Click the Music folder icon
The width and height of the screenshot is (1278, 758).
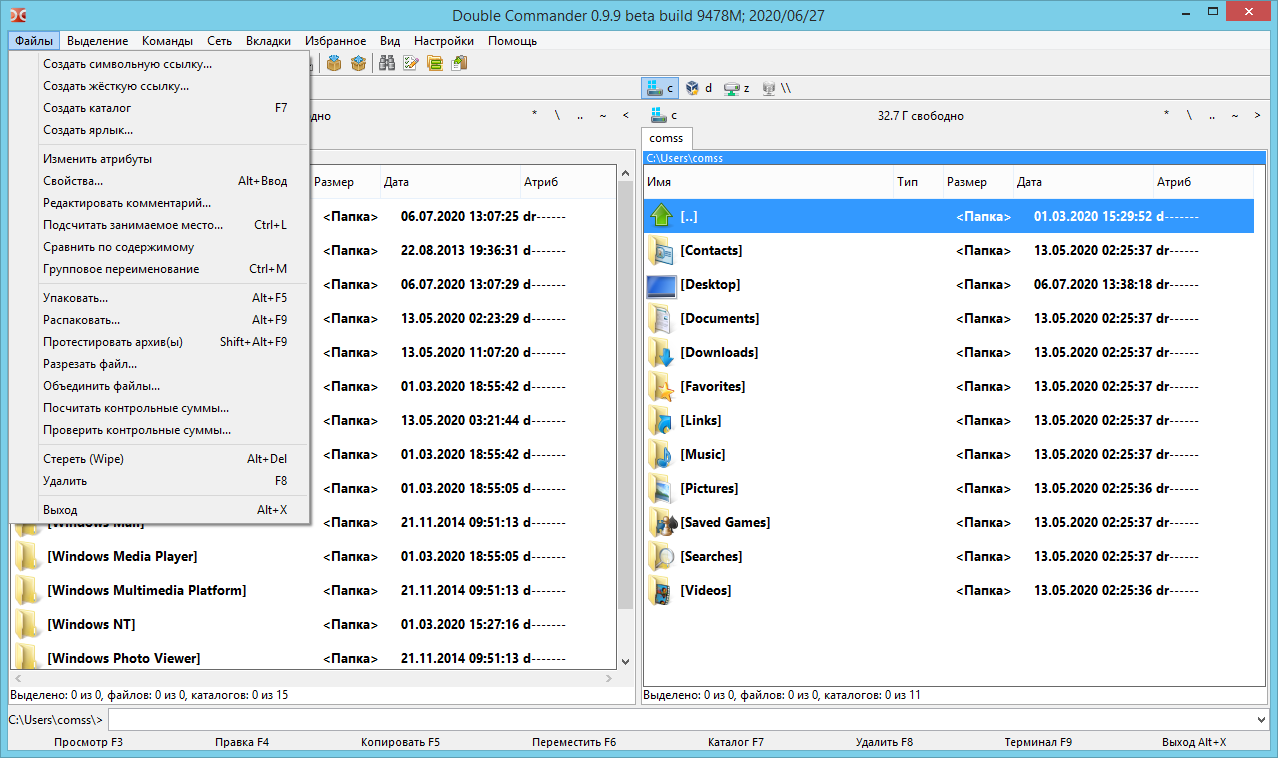(x=661, y=454)
